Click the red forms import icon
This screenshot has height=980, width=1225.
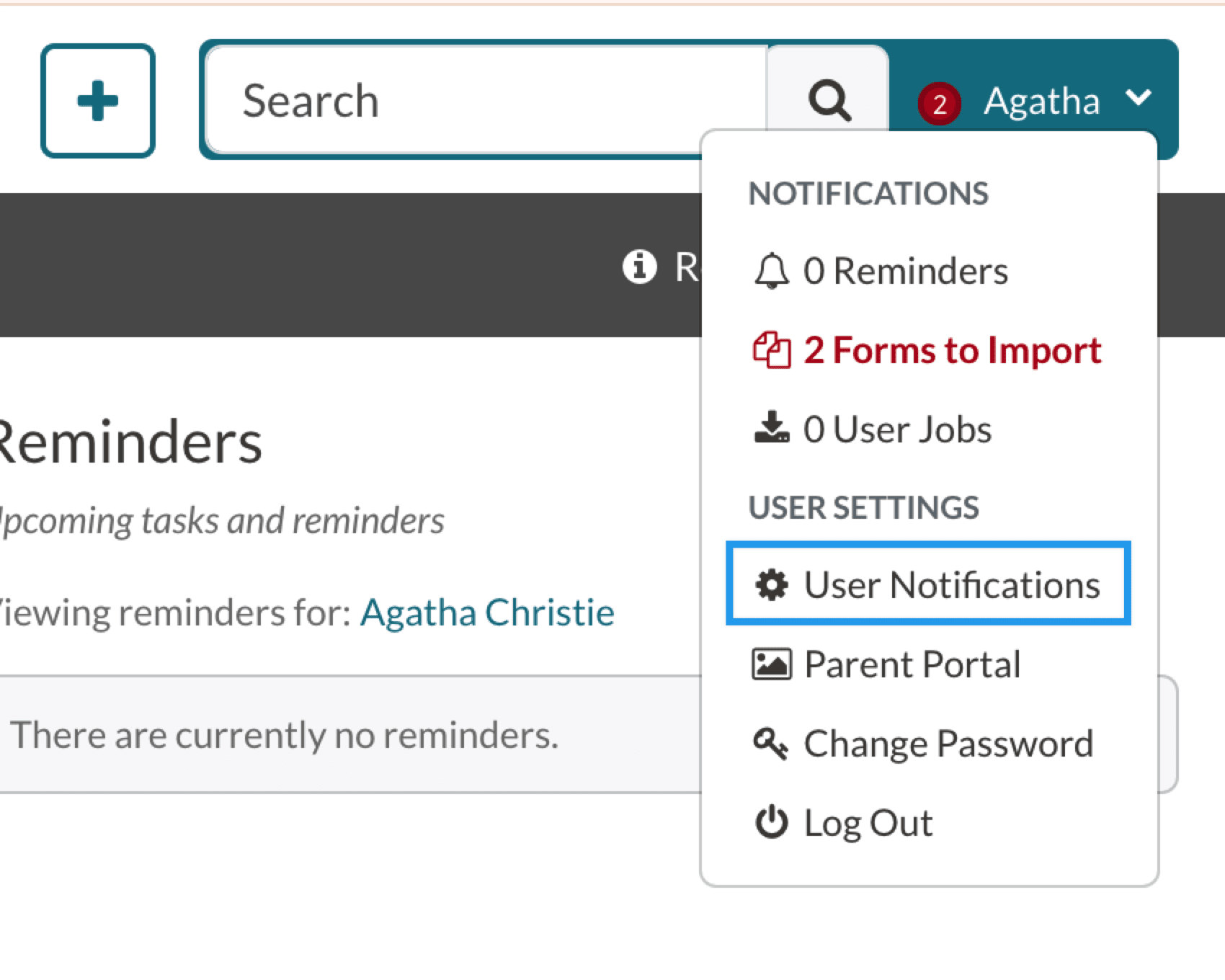click(x=771, y=351)
